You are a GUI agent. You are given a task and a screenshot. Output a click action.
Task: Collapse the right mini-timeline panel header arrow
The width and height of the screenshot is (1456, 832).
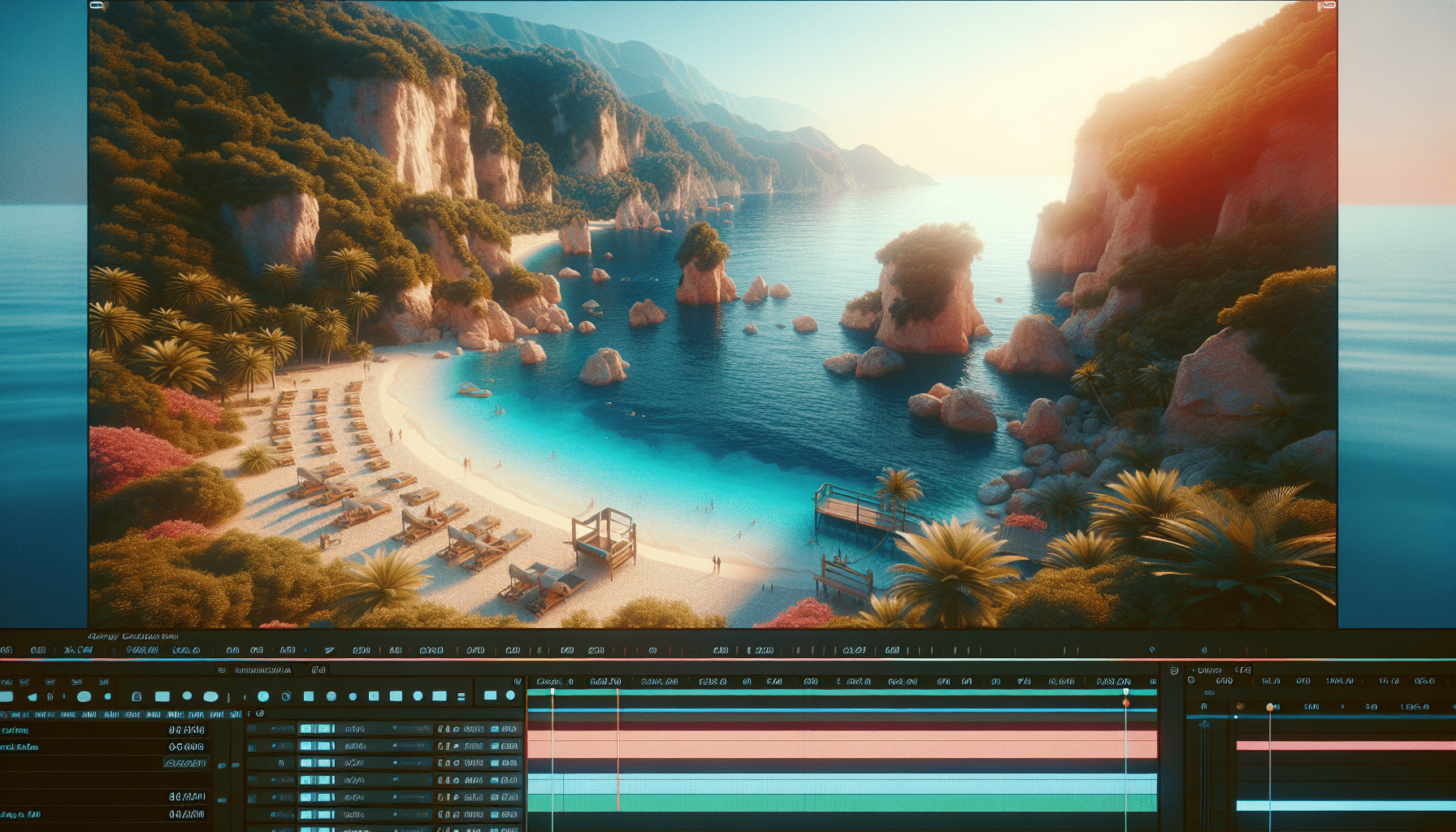1191,670
